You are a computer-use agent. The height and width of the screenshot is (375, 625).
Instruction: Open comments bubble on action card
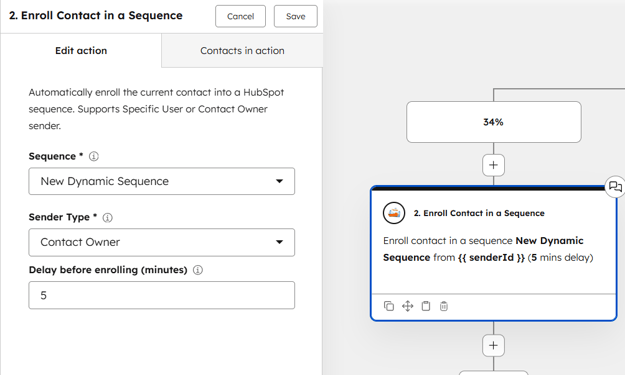(x=615, y=186)
